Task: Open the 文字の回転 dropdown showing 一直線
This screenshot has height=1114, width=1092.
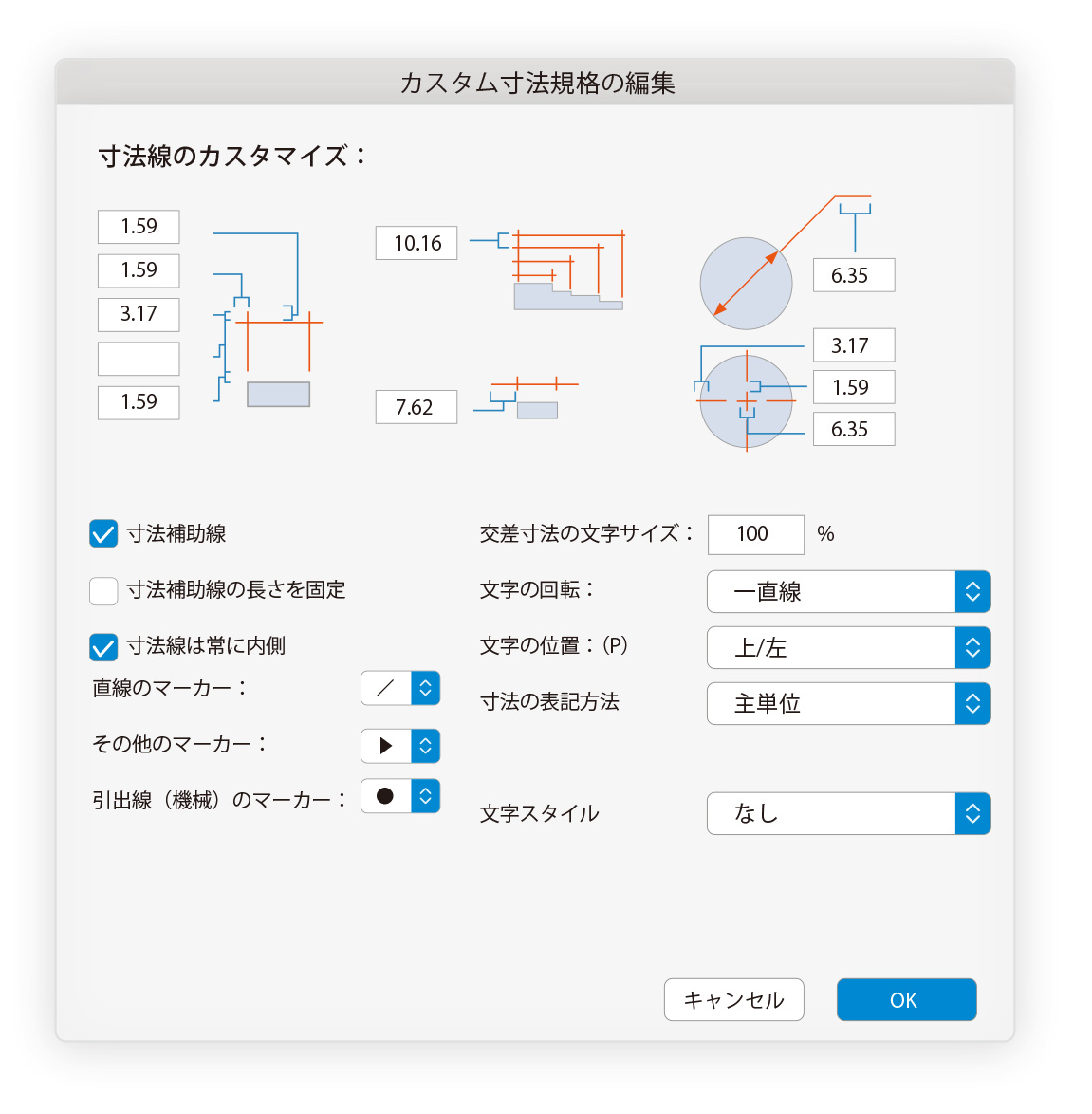Action: pyautogui.click(x=849, y=591)
